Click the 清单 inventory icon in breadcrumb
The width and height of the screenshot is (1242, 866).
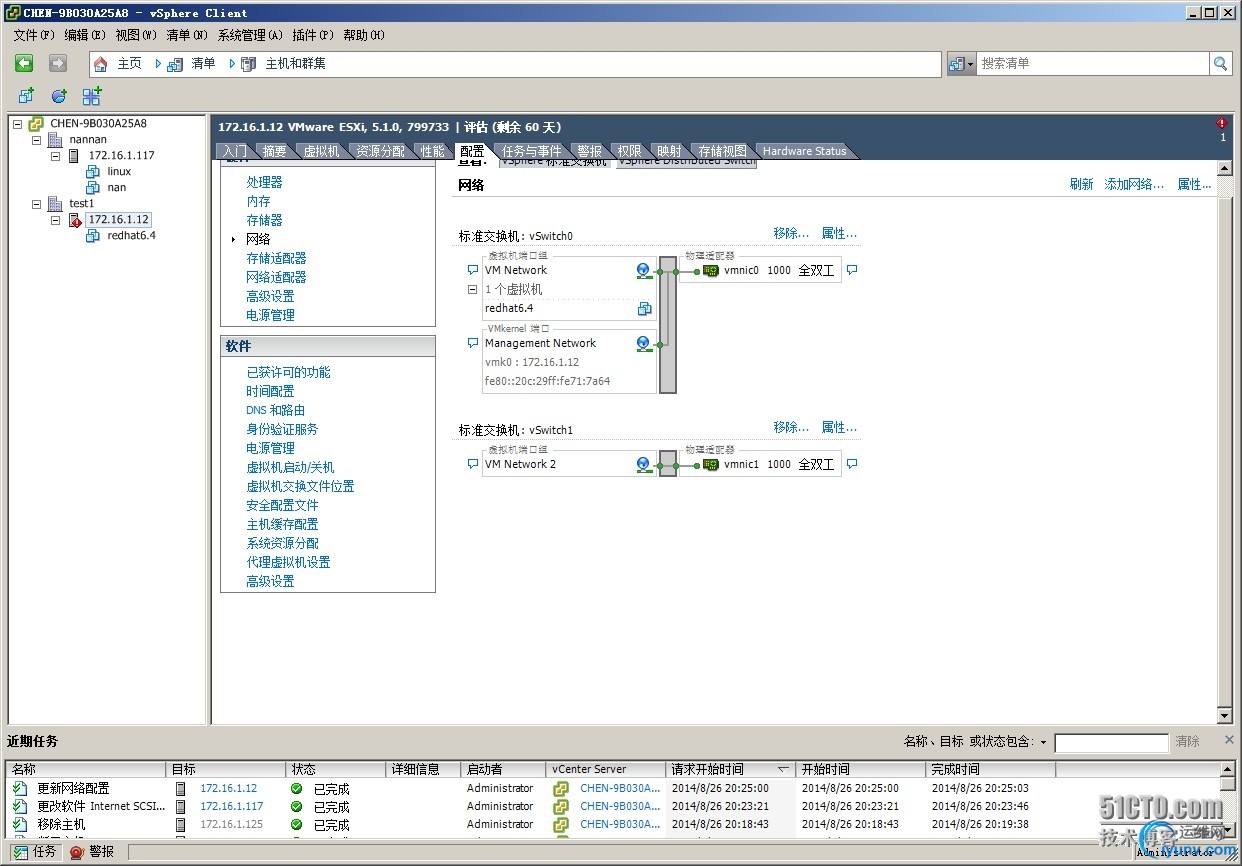[175, 64]
